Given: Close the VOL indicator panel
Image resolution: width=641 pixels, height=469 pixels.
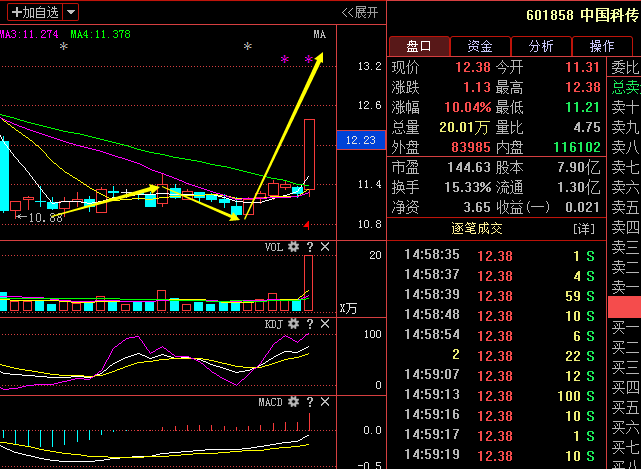Looking at the screenshot, I should (325, 247).
